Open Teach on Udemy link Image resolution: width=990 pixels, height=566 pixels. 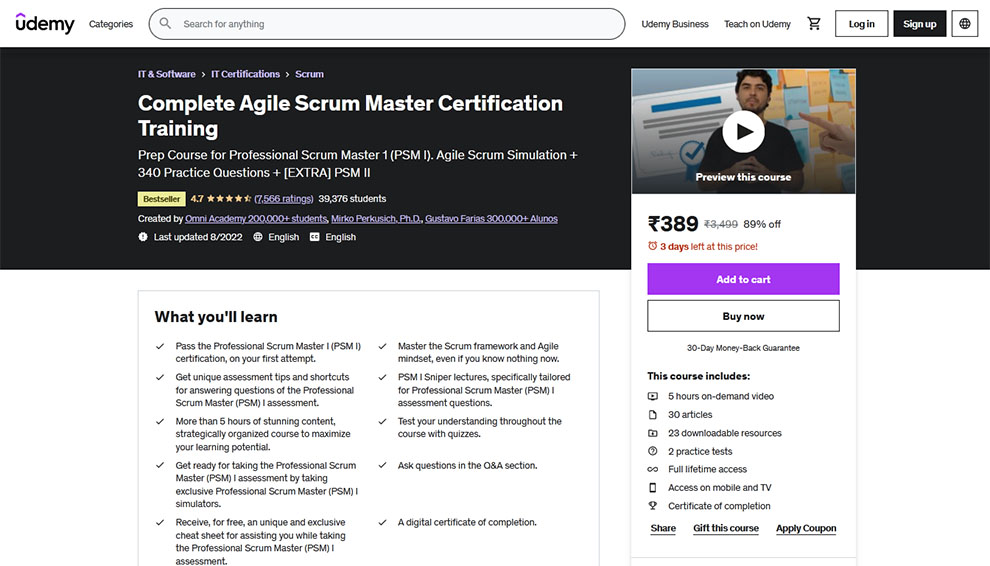coord(757,24)
